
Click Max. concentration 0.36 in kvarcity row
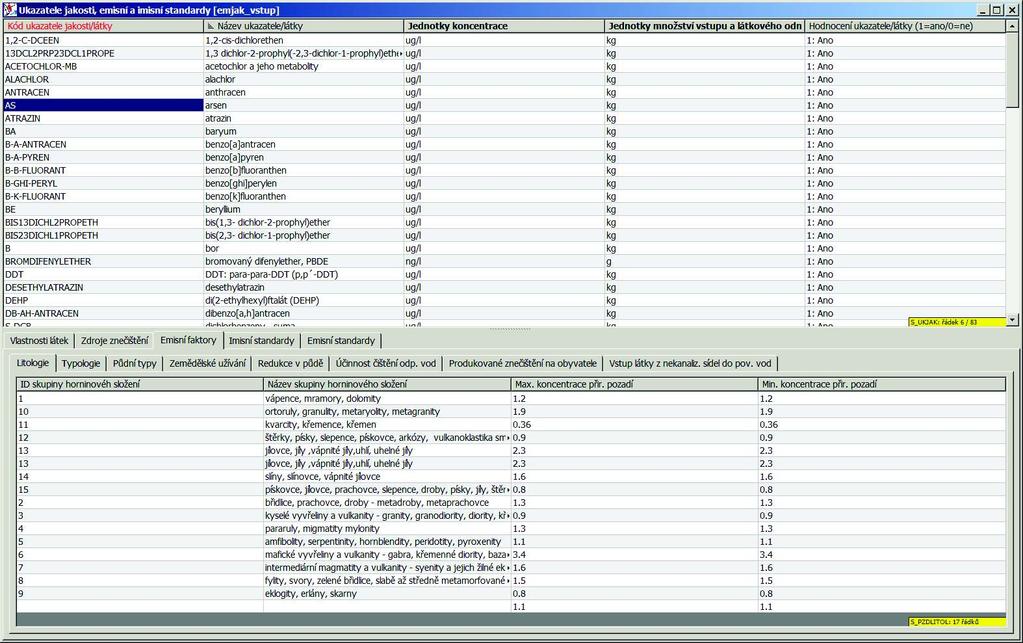634,425
